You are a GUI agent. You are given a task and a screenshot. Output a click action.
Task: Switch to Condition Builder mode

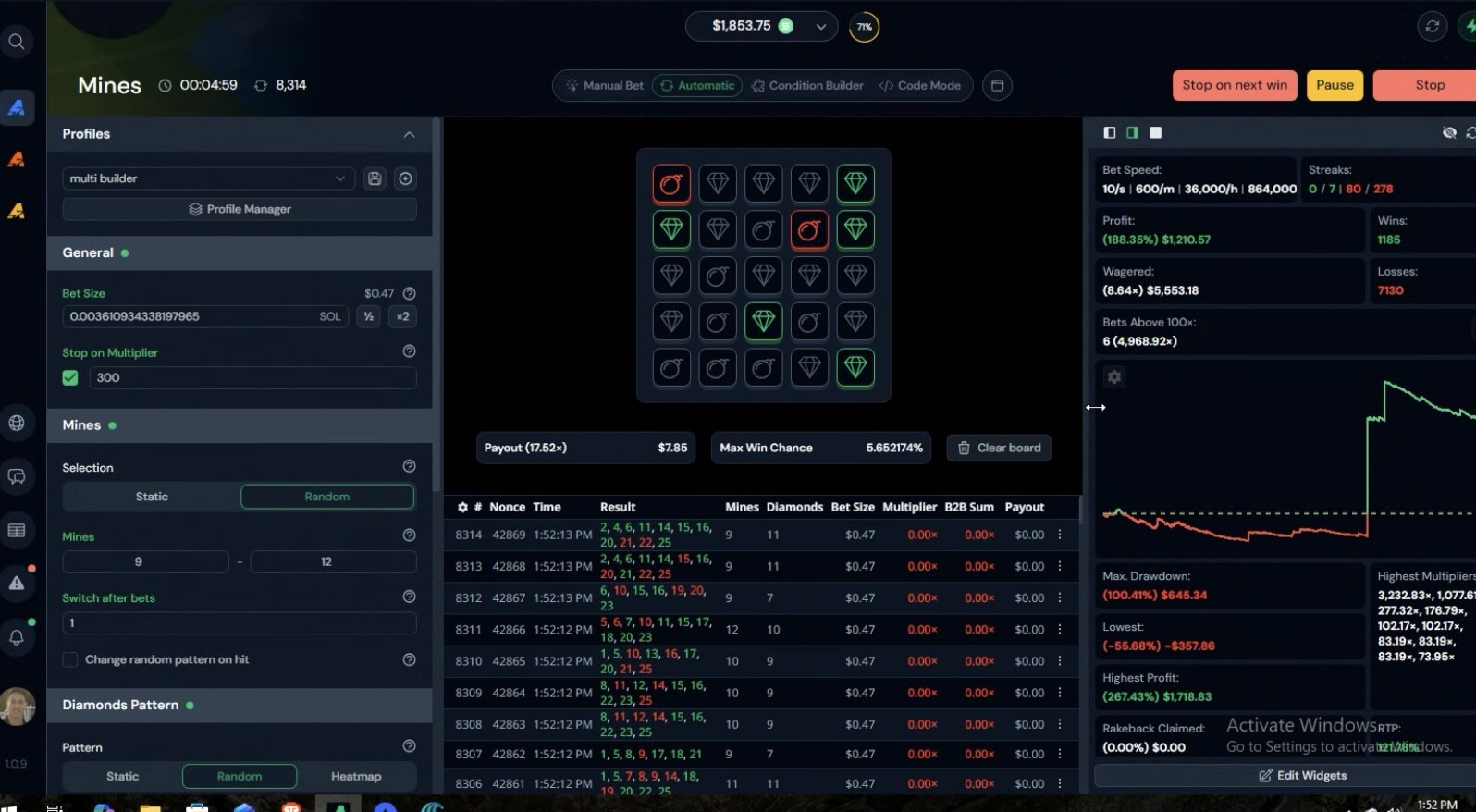(807, 85)
